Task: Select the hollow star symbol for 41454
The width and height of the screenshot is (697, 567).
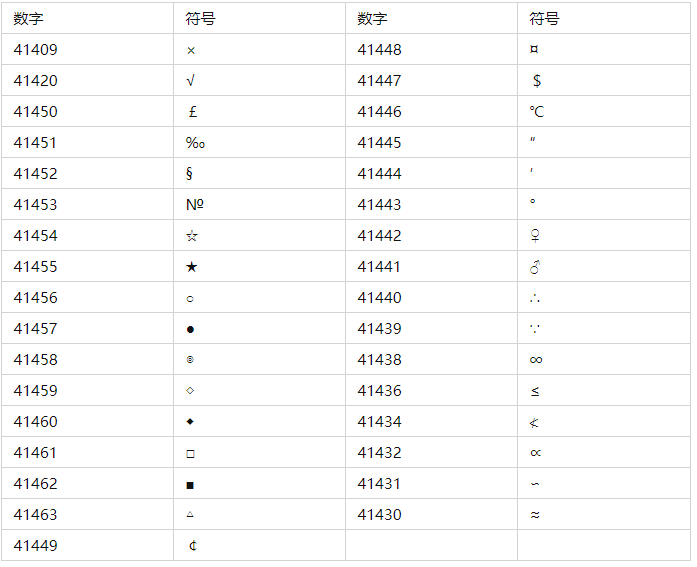Action: click(x=192, y=236)
